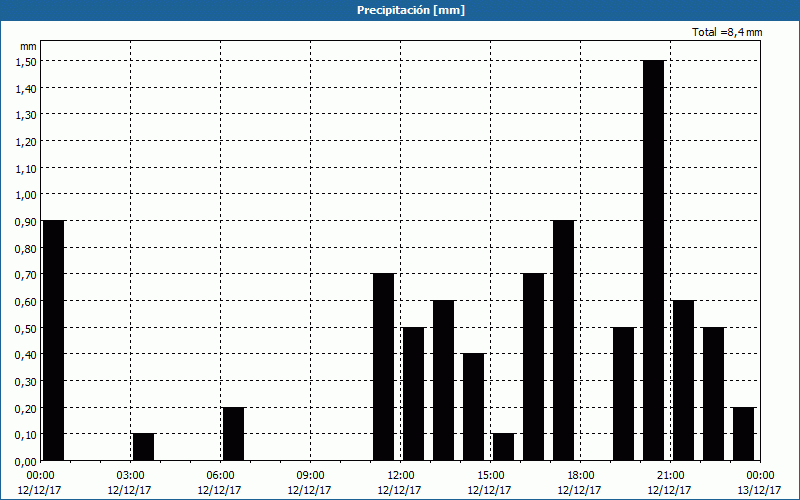Select the 0,50 y-axis label
The height and width of the screenshot is (500, 800).
(x=26, y=328)
